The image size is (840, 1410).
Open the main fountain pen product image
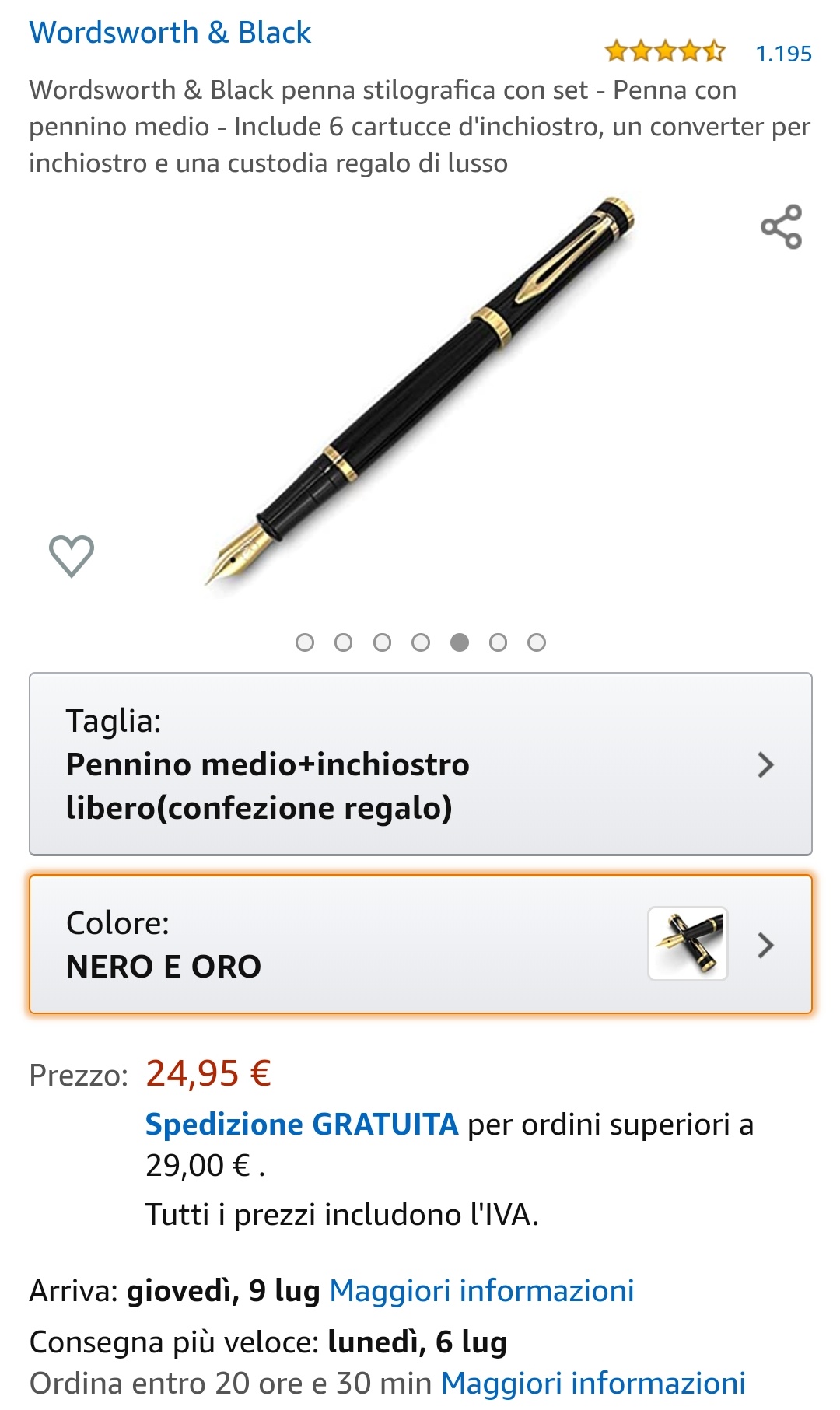[x=420, y=391]
